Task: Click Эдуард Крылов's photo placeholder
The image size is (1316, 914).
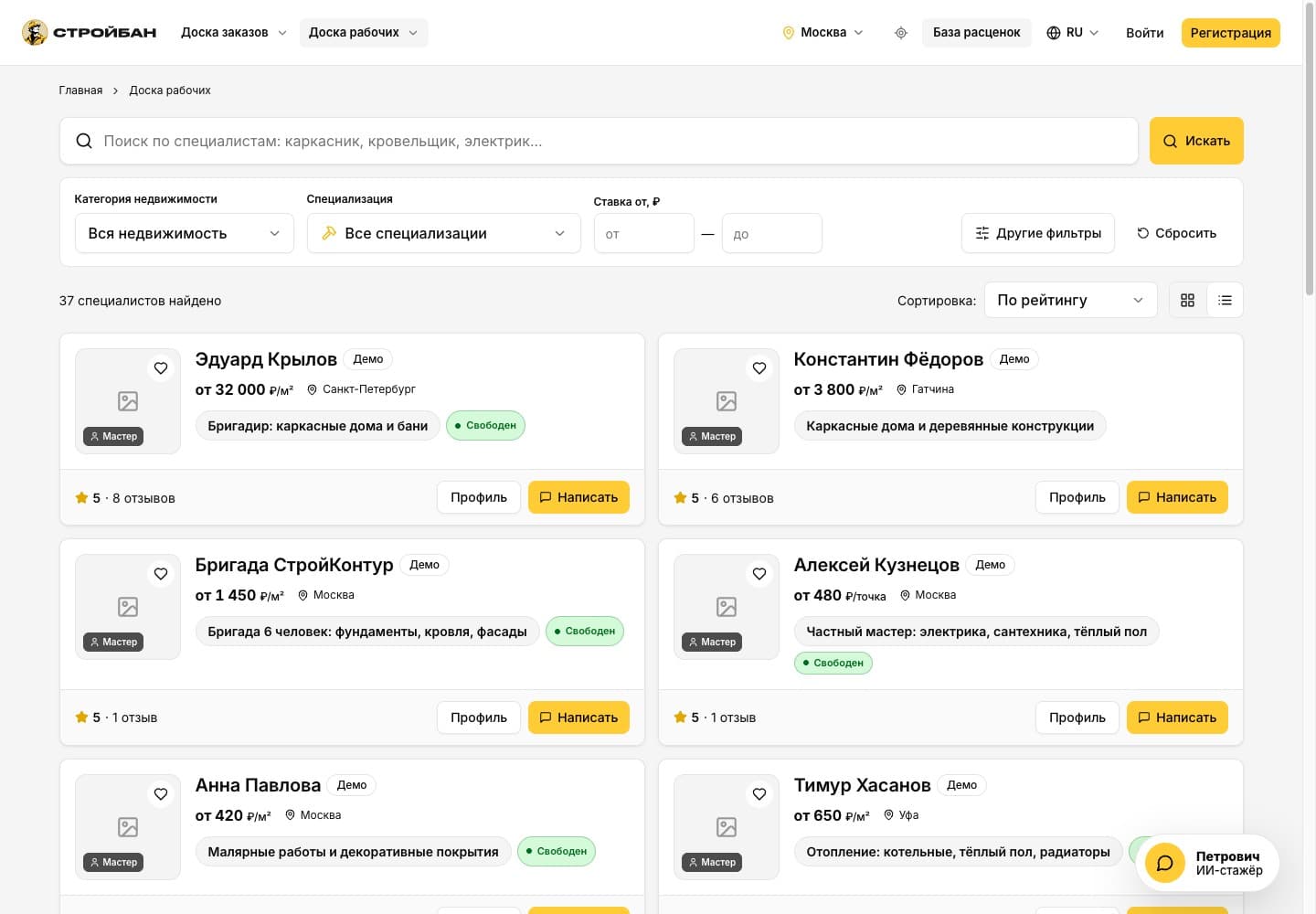Action: [128, 401]
